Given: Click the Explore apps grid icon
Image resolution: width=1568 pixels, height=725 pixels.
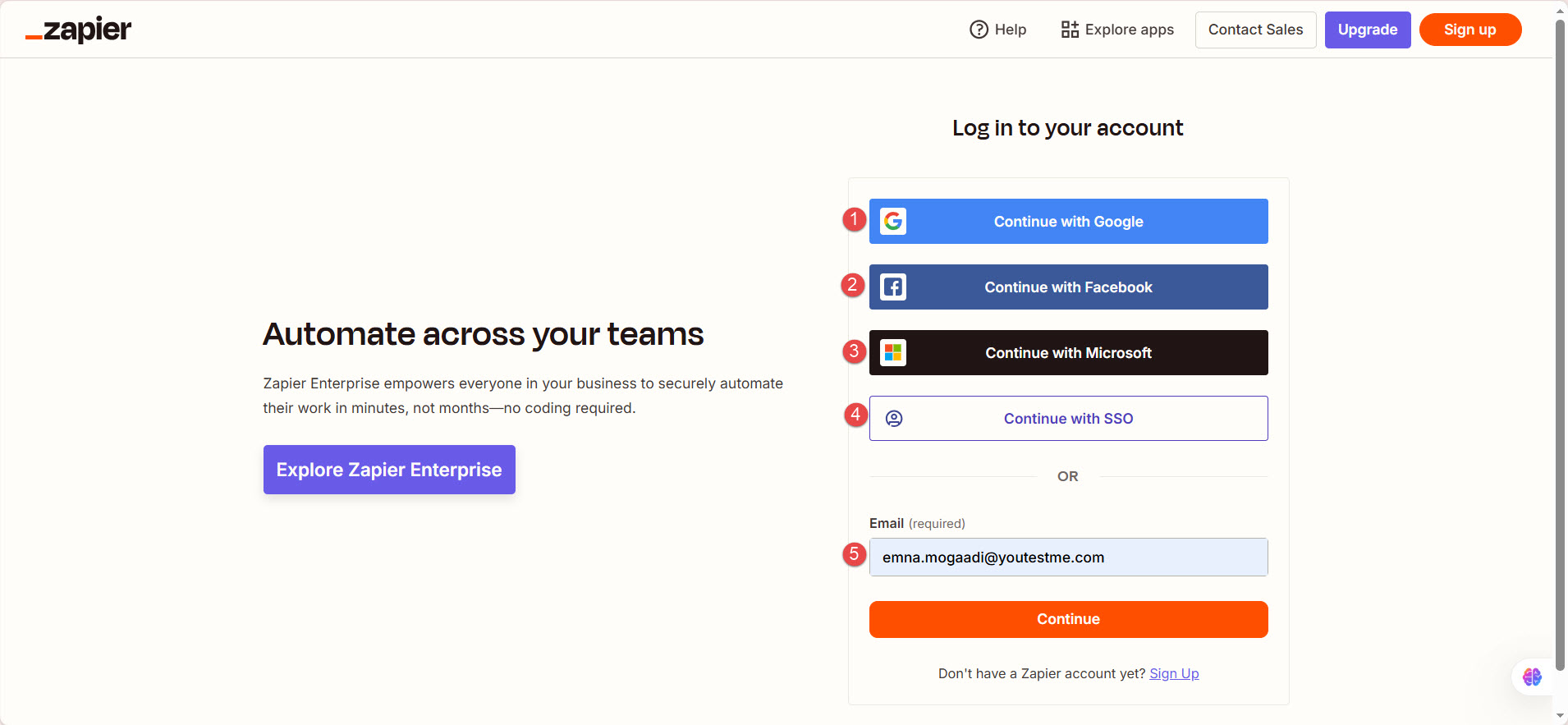Looking at the screenshot, I should pos(1069,30).
